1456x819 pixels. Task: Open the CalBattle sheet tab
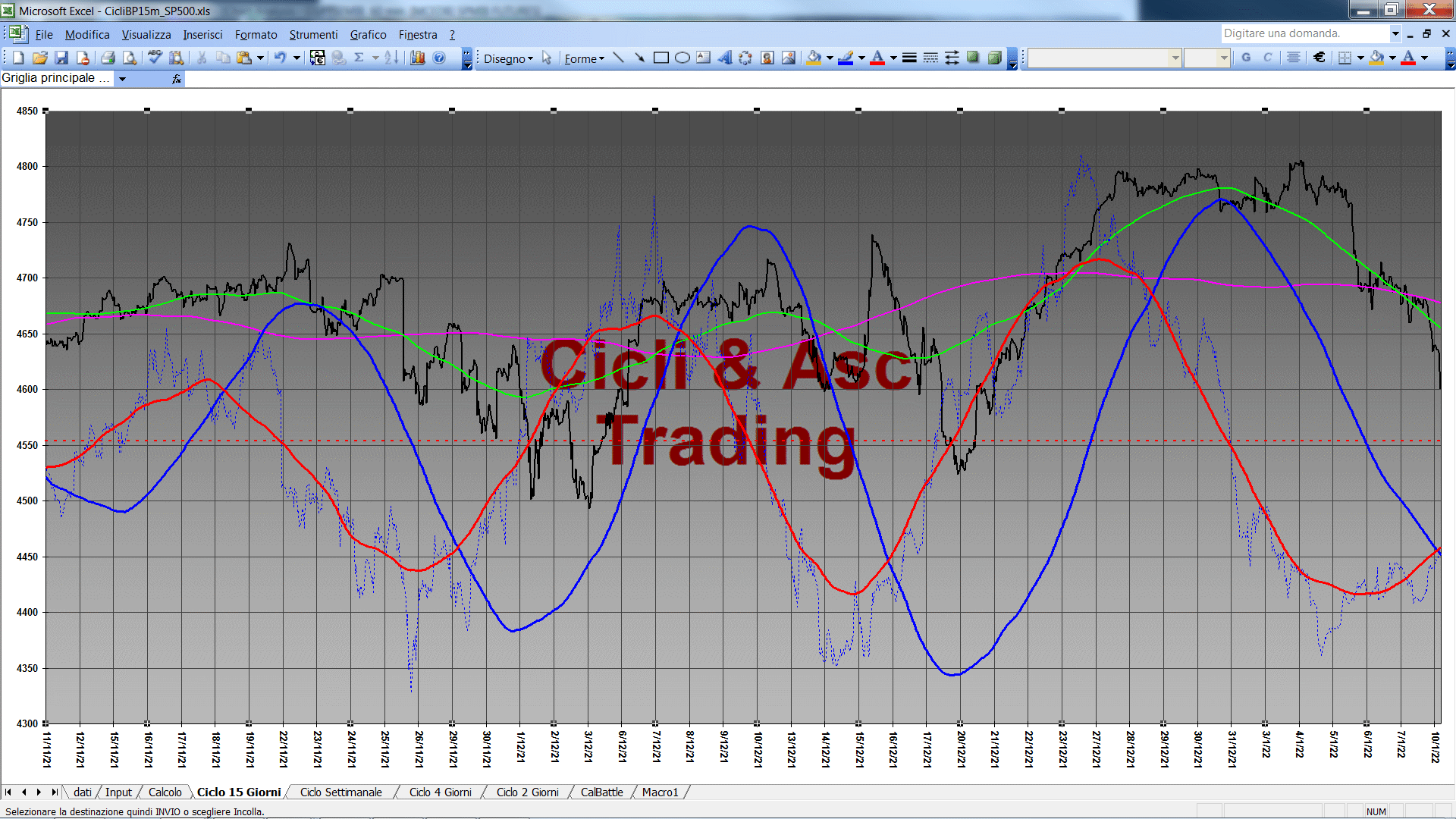(602, 792)
